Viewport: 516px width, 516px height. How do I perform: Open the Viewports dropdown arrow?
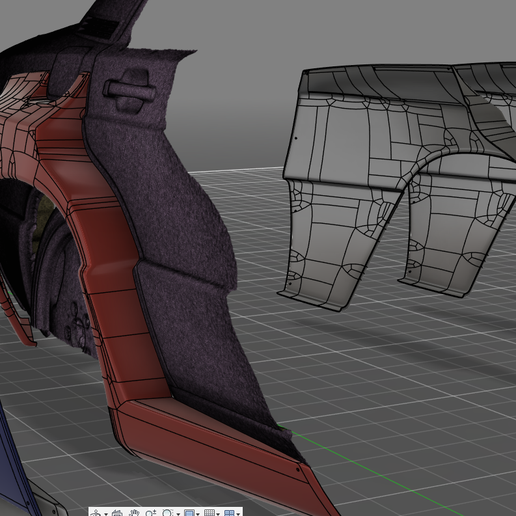click(238, 514)
